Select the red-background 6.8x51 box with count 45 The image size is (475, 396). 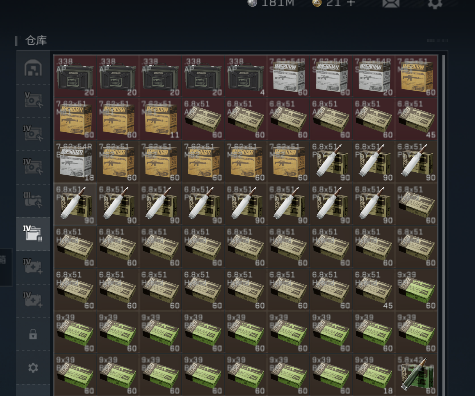[x=417, y=119]
